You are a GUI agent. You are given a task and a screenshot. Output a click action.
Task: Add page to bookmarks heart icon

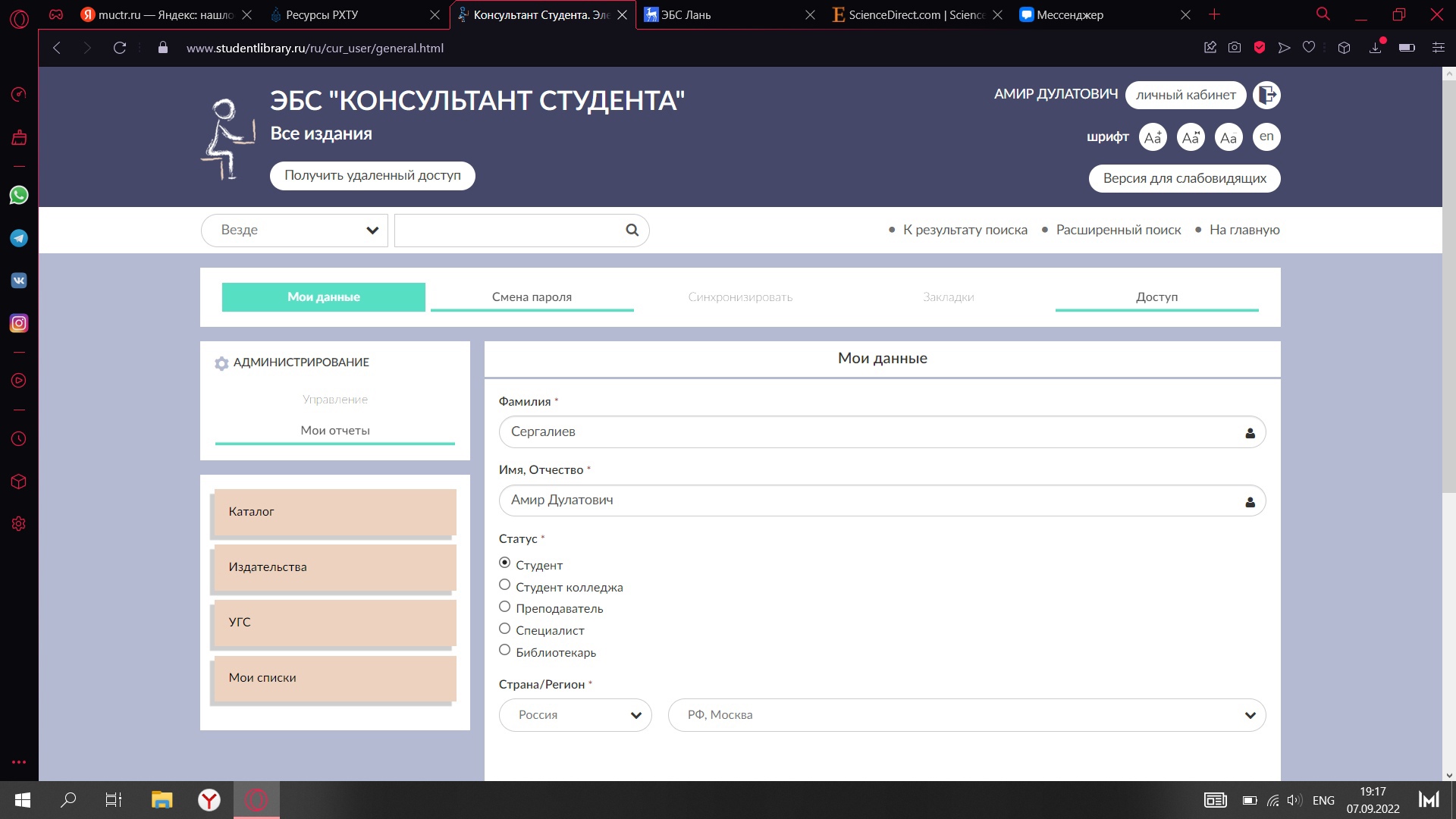click(1309, 48)
